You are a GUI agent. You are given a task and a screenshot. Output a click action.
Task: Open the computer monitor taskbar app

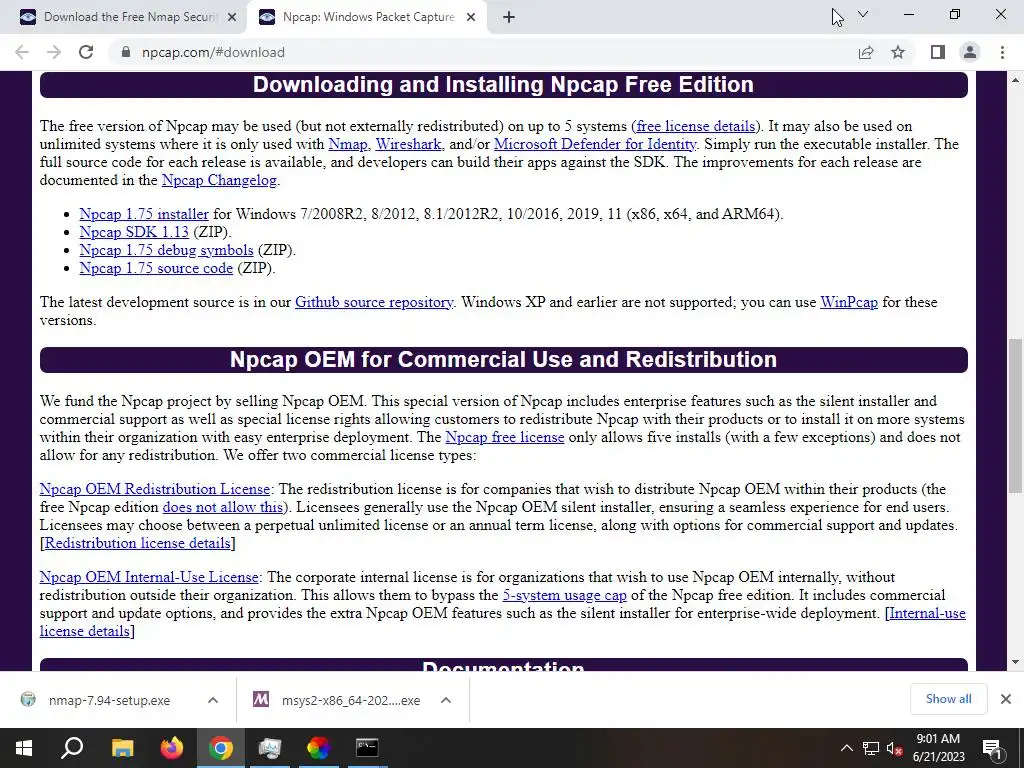coord(269,748)
